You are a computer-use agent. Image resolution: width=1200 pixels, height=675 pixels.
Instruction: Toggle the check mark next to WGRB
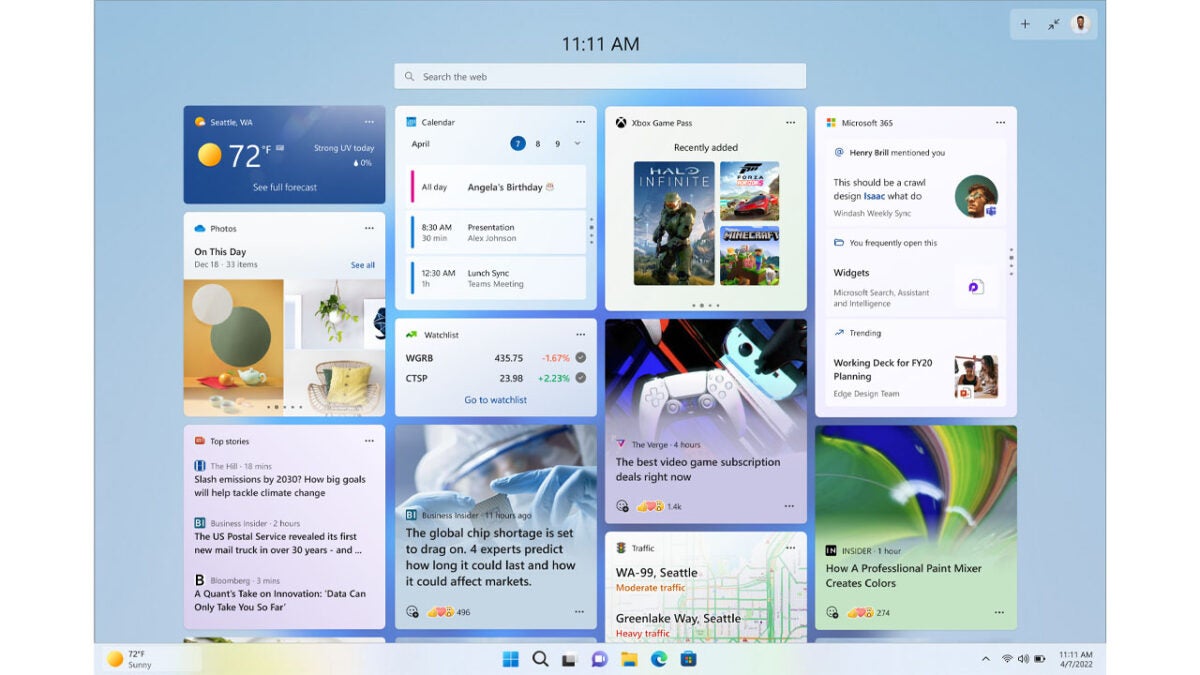pyautogui.click(x=581, y=358)
